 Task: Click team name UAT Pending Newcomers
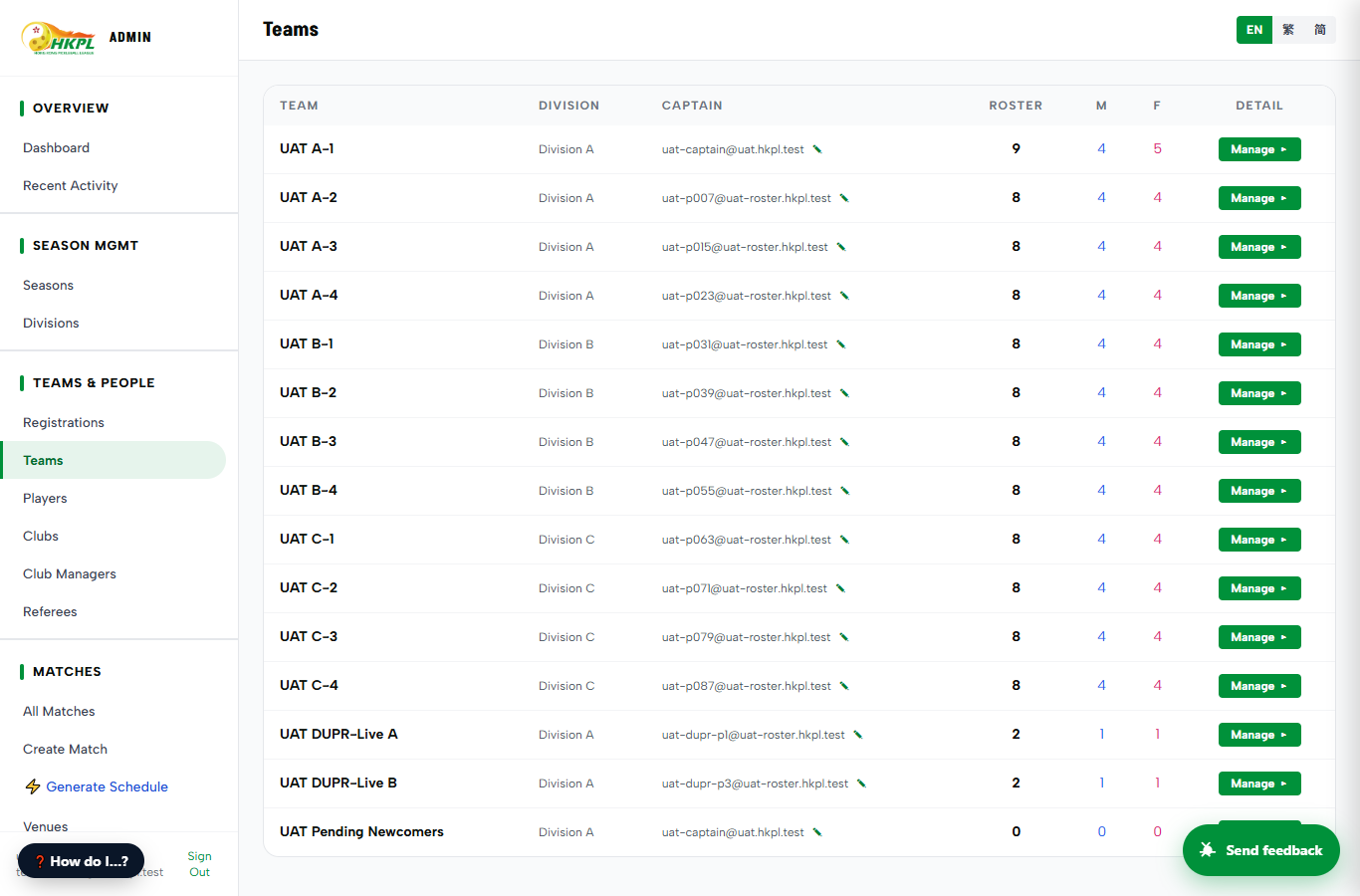pyautogui.click(x=361, y=831)
